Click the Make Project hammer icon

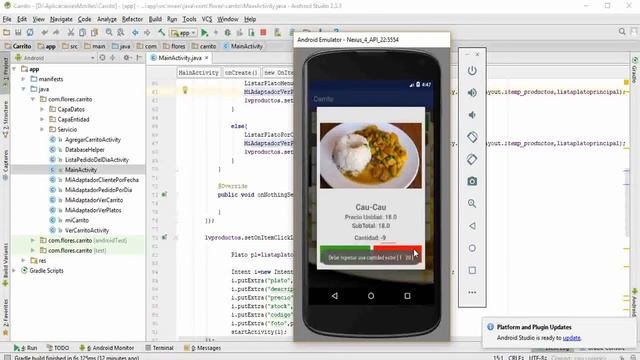coord(162,32)
